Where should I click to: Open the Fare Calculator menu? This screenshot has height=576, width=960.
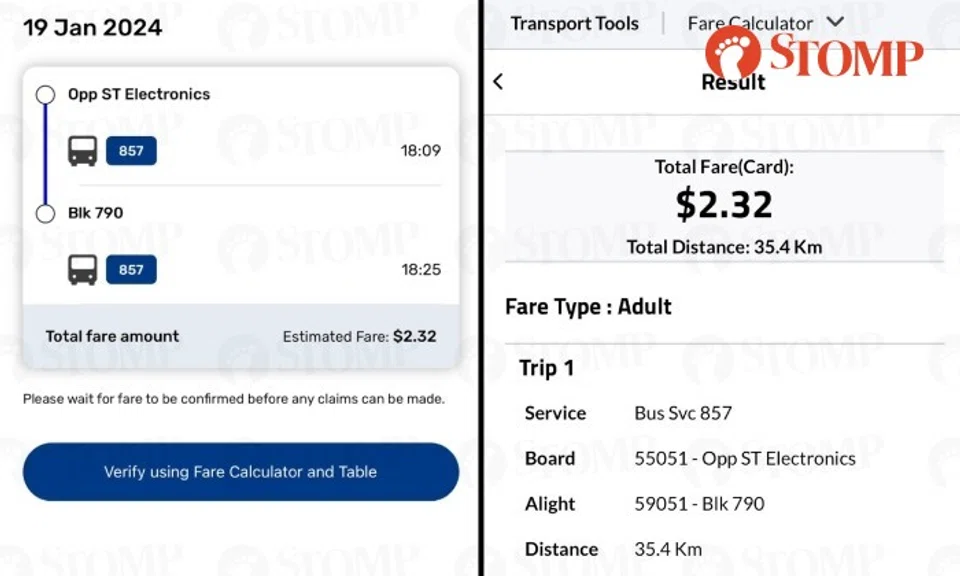click(x=750, y=23)
